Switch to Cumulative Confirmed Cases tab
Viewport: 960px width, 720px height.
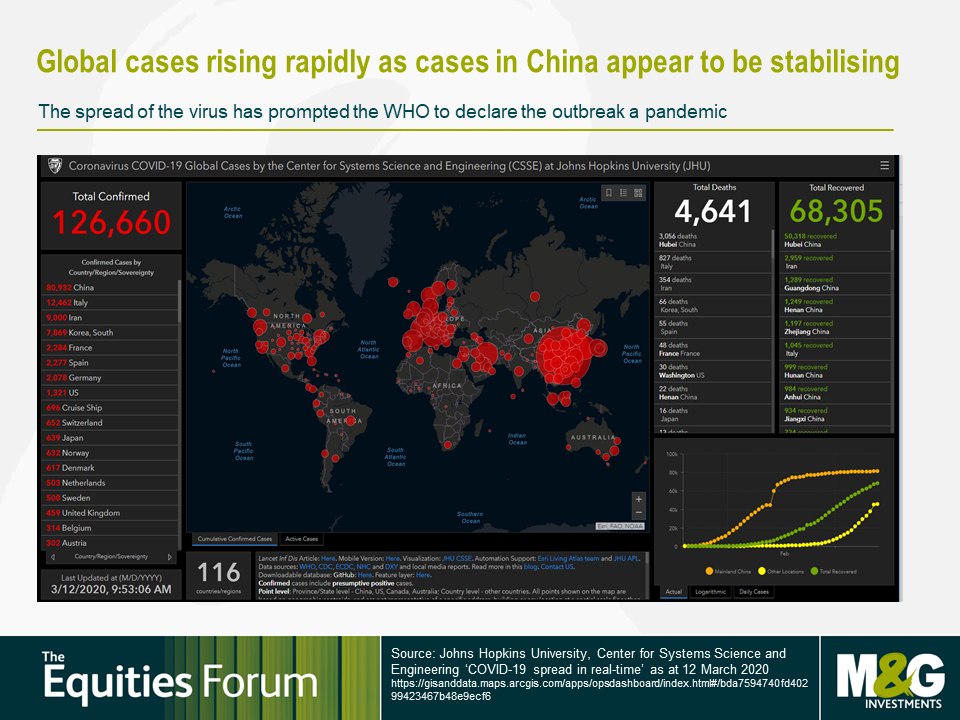tap(234, 539)
